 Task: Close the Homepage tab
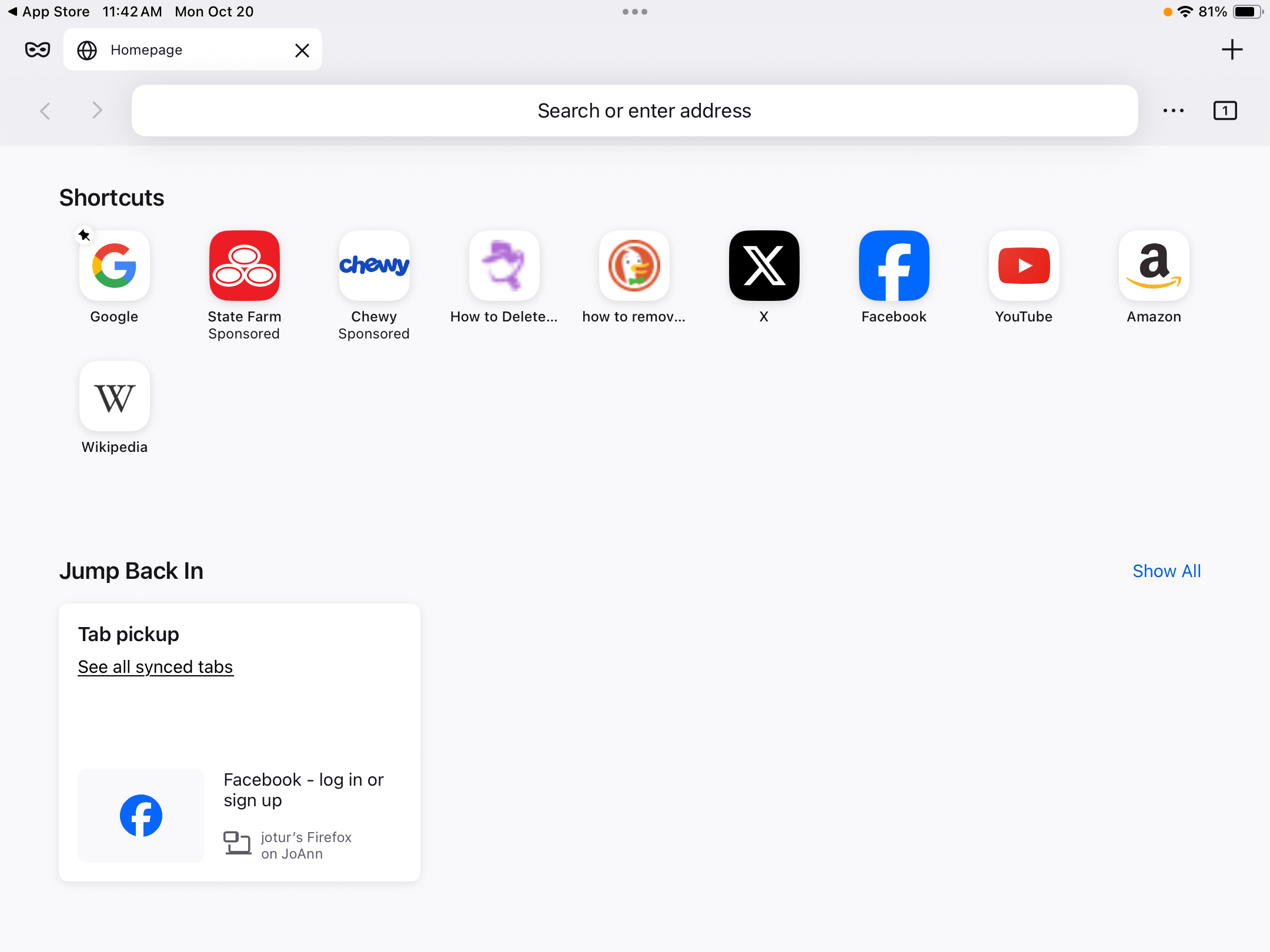pos(302,51)
